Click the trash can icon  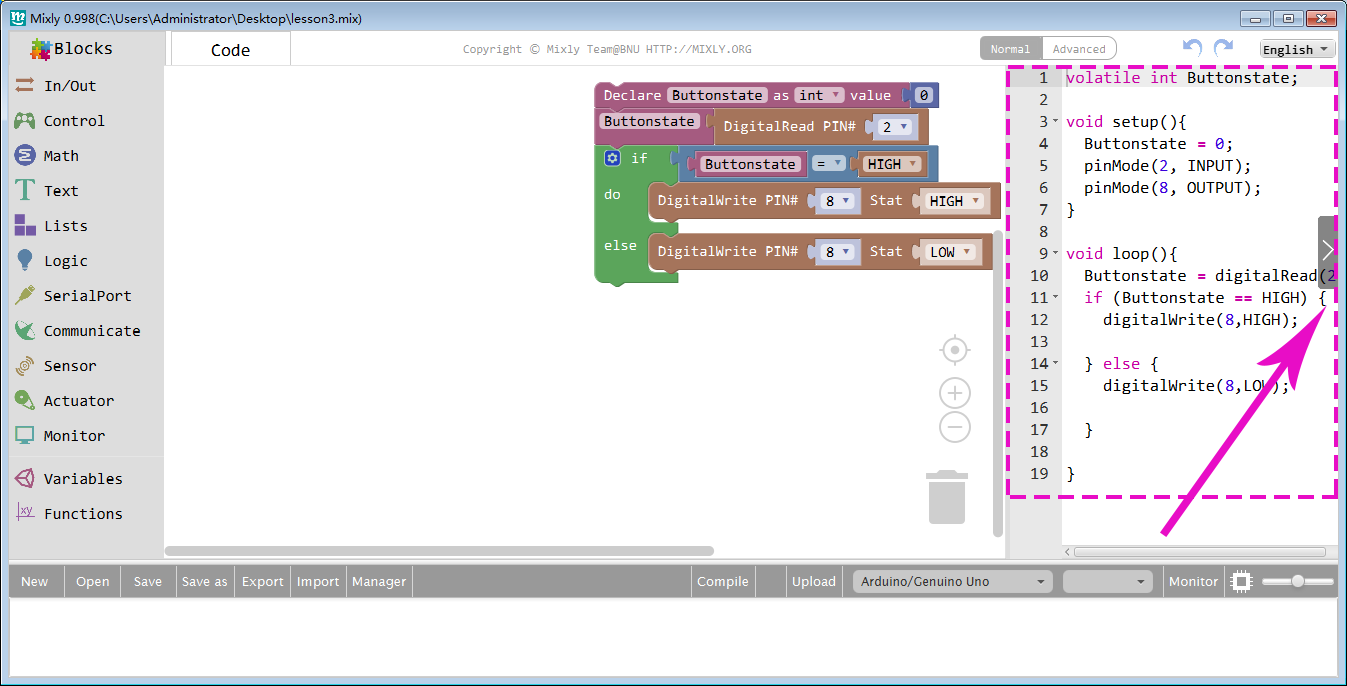(x=947, y=497)
